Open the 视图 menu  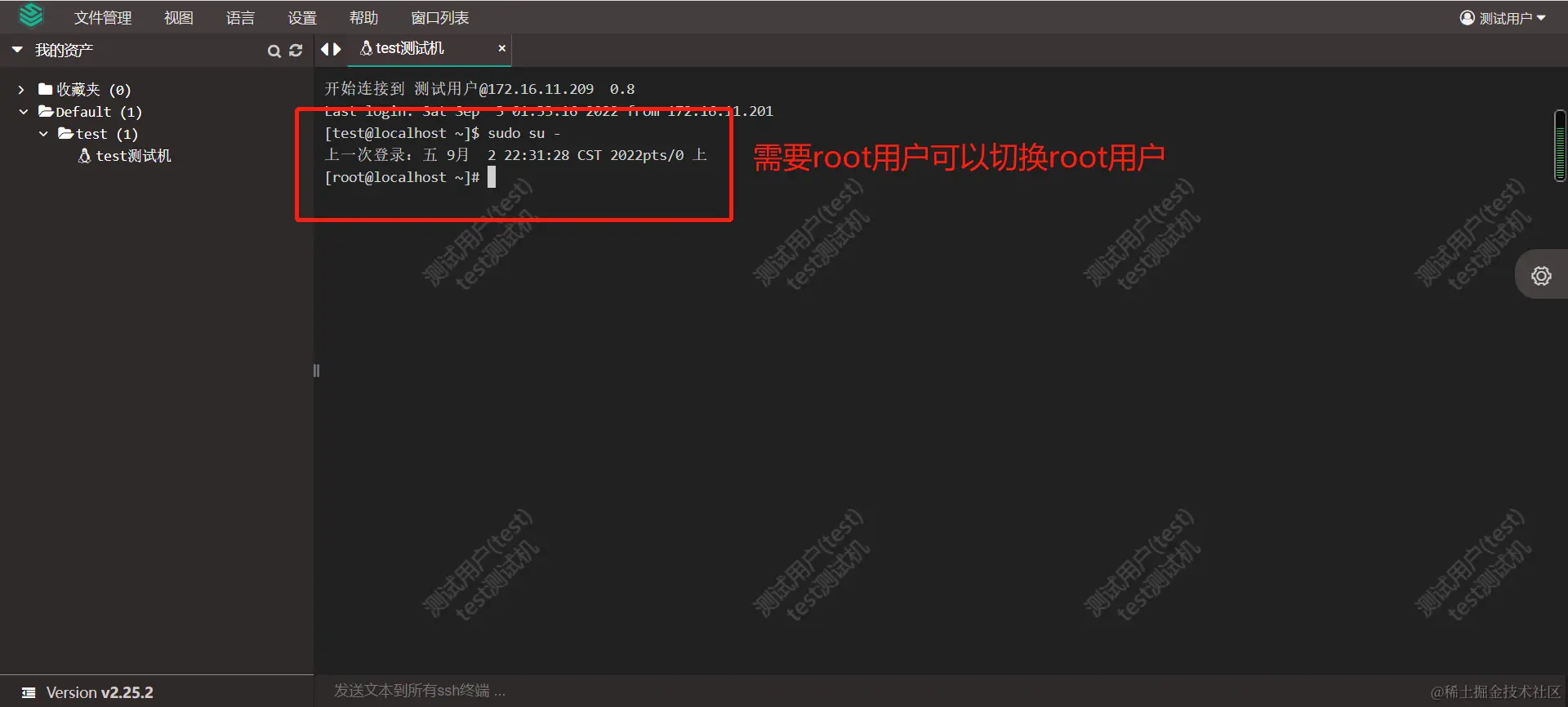coord(178,18)
